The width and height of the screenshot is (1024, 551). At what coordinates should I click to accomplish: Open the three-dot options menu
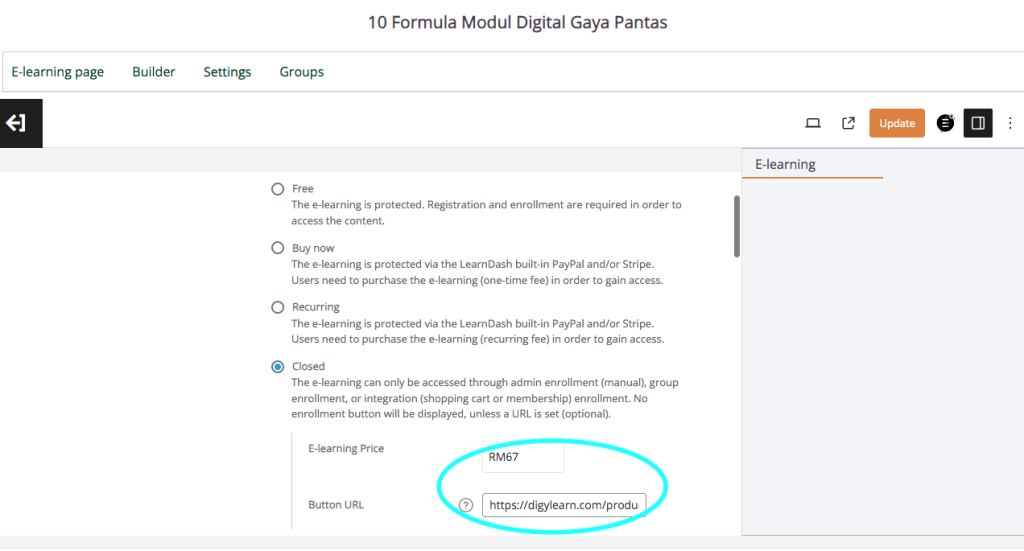(1009, 123)
